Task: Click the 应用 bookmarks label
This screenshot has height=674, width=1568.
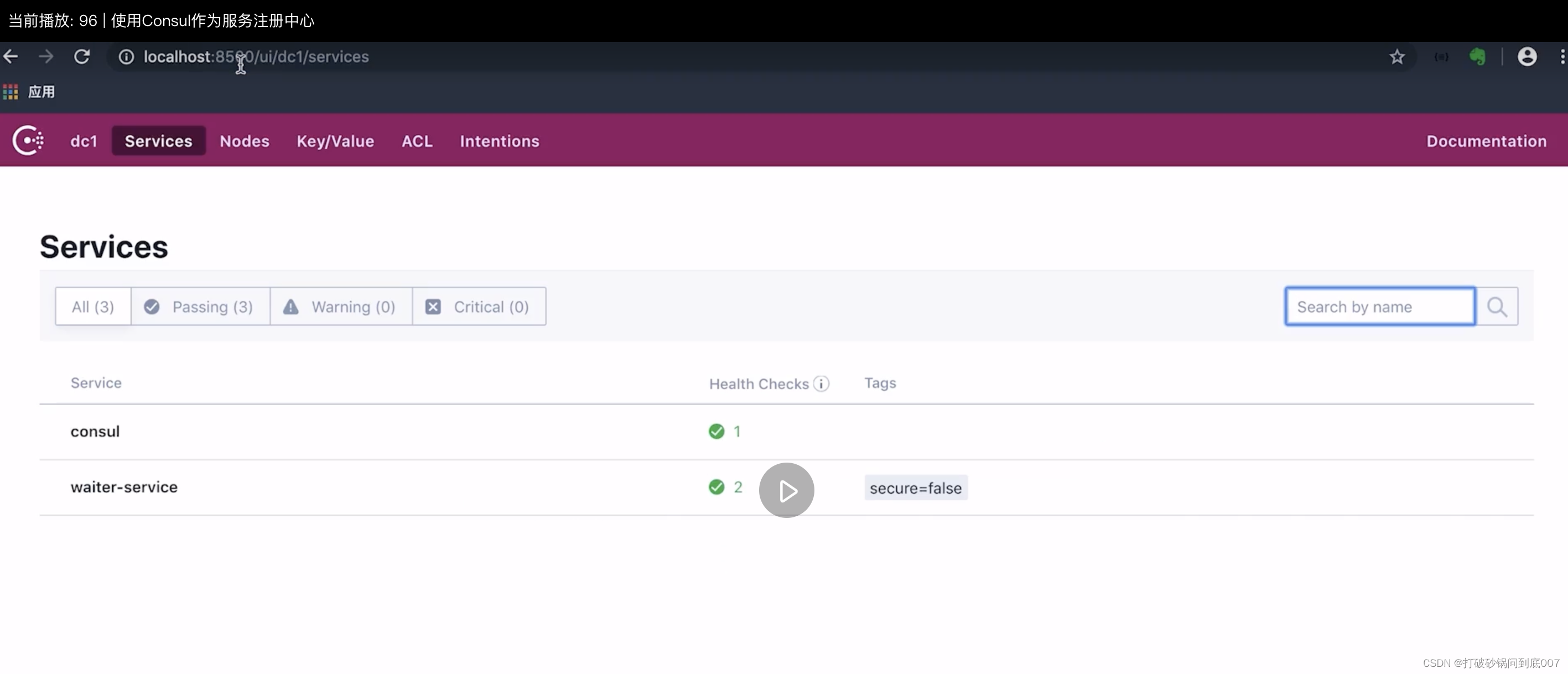Action: (x=41, y=92)
